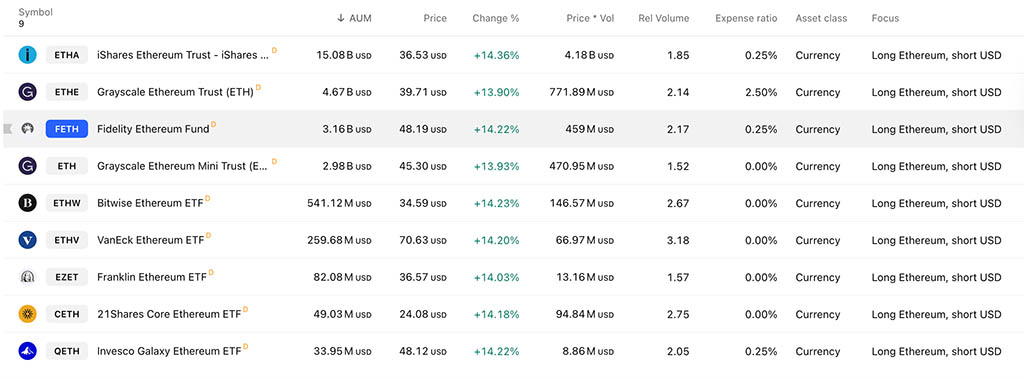Viewport: 1024px width, 380px height.
Task: Click the QETH ticker badge
Action: pos(67,351)
